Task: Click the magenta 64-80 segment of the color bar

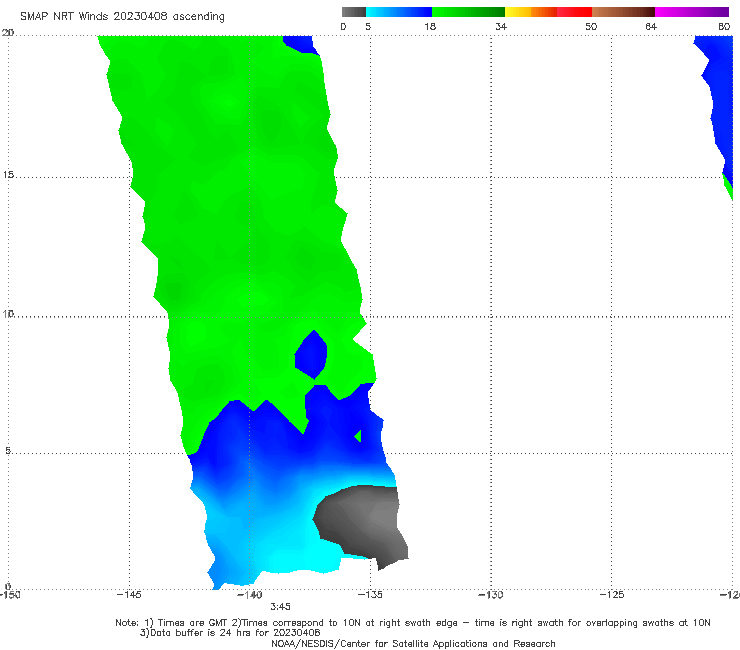Action: coord(692,12)
